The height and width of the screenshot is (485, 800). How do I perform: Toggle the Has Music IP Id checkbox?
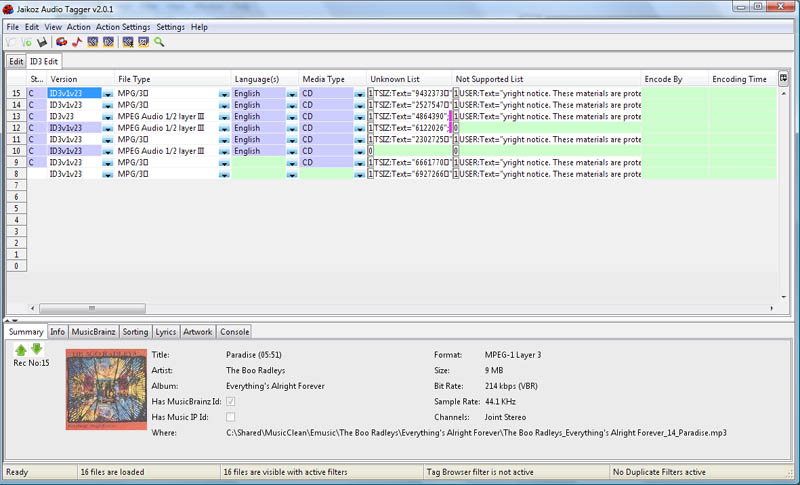(x=231, y=417)
